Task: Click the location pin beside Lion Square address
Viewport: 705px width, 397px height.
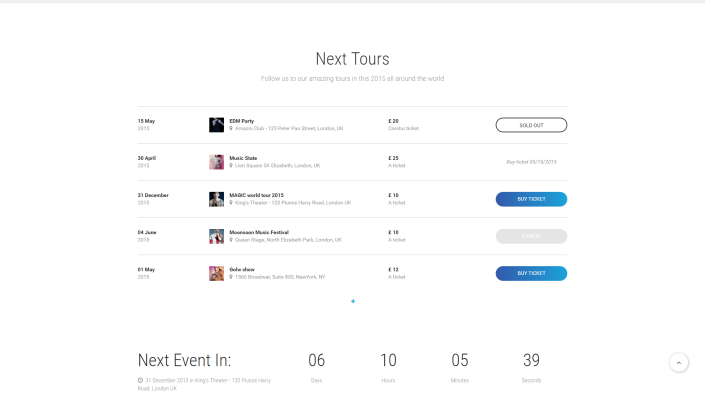Action: [231, 165]
